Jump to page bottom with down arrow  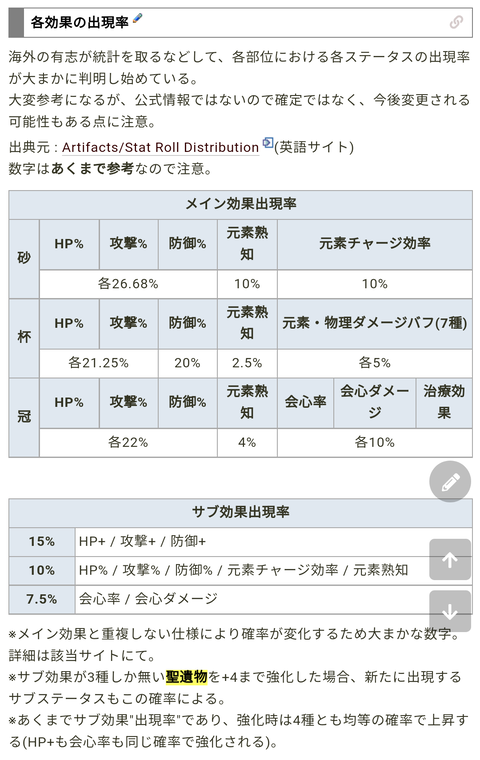pyautogui.click(x=450, y=611)
